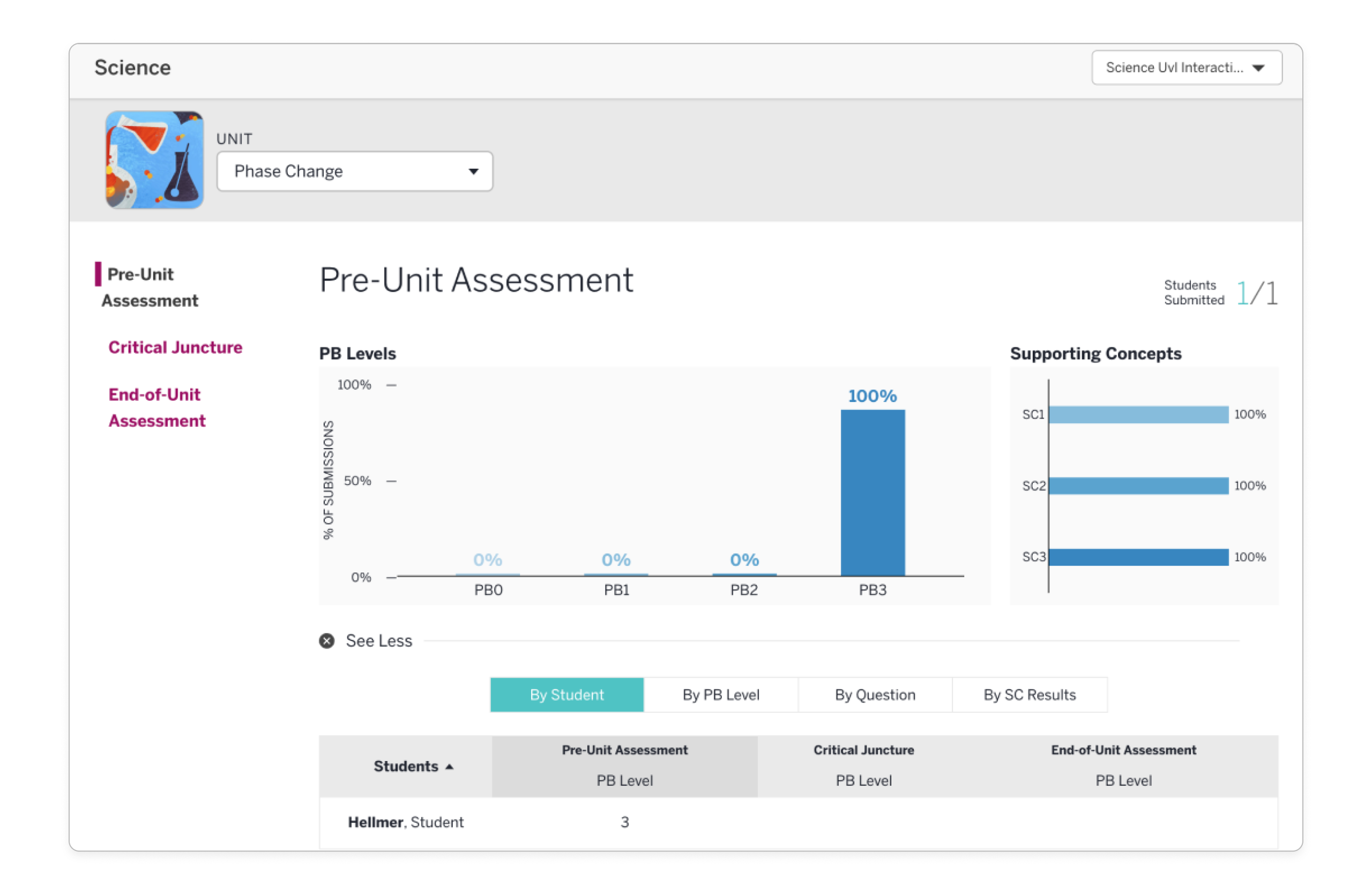This screenshot has width=1372, height=895.
Task: Click the Students Submitted 1/1 count
Action: (x=1257, y=293)
